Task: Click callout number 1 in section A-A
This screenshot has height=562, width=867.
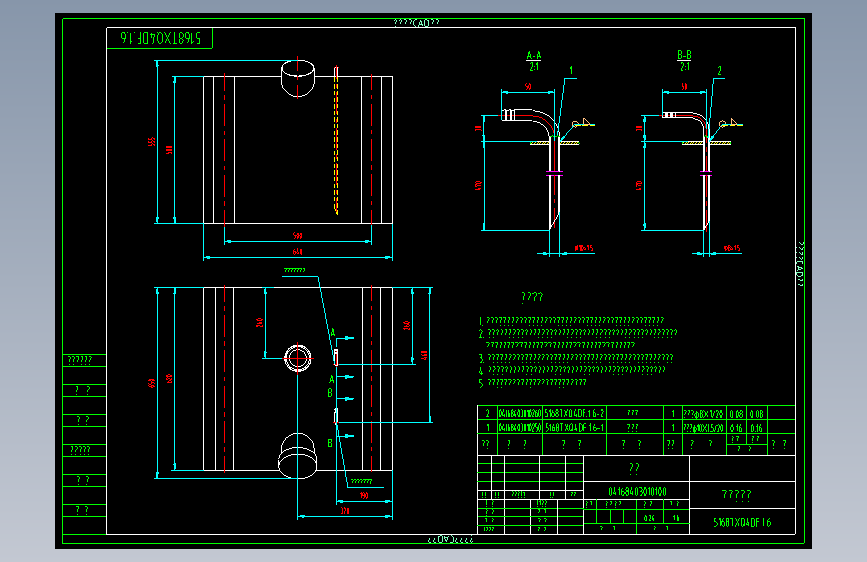Action: pyautogui.click(x=571, y=70)
